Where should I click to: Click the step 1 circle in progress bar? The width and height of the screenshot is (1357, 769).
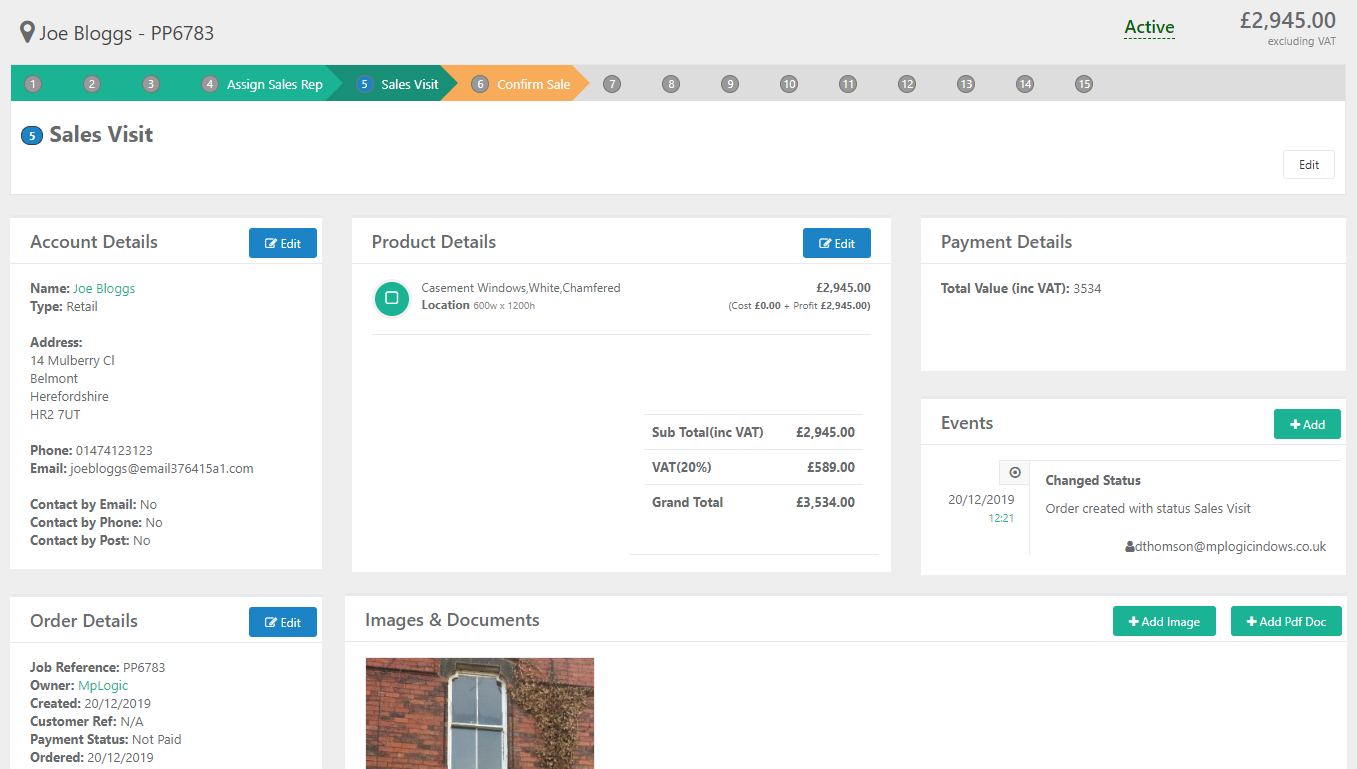pos(33,84)
